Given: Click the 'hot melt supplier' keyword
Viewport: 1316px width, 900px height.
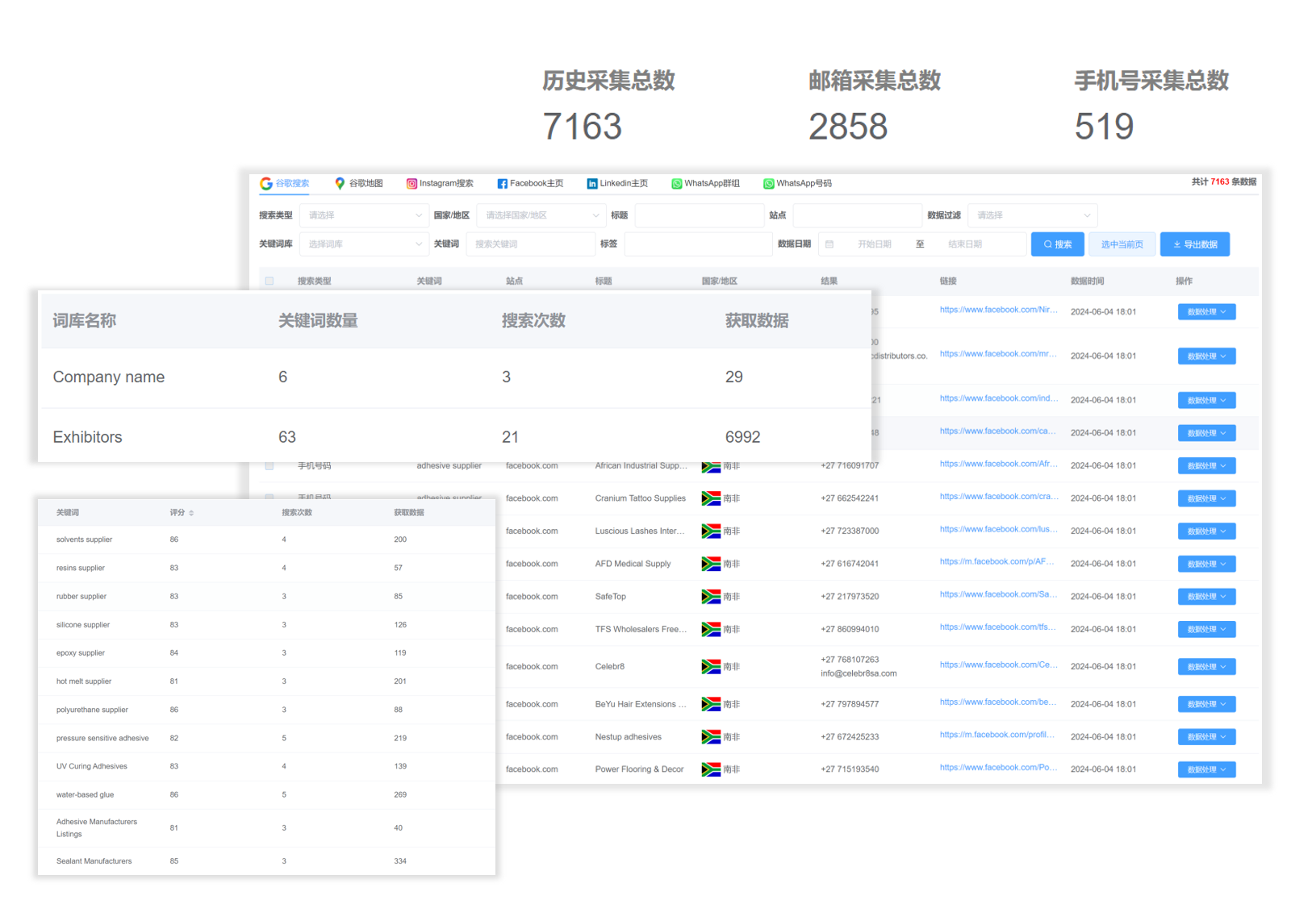Looking at the screenshot, I should (84, 681).
